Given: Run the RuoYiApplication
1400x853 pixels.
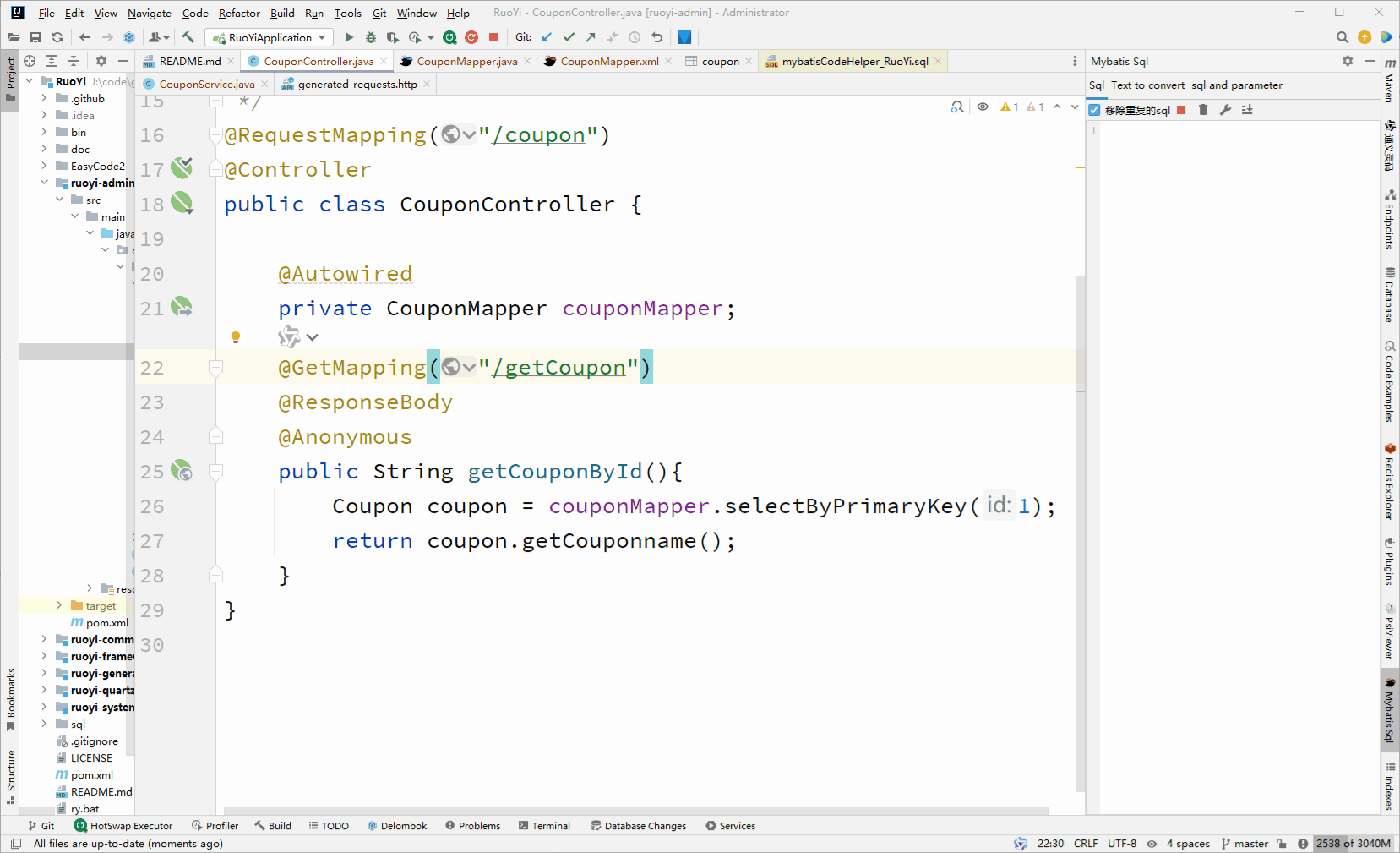Looking at the screenshot, I should pos(348,37).
